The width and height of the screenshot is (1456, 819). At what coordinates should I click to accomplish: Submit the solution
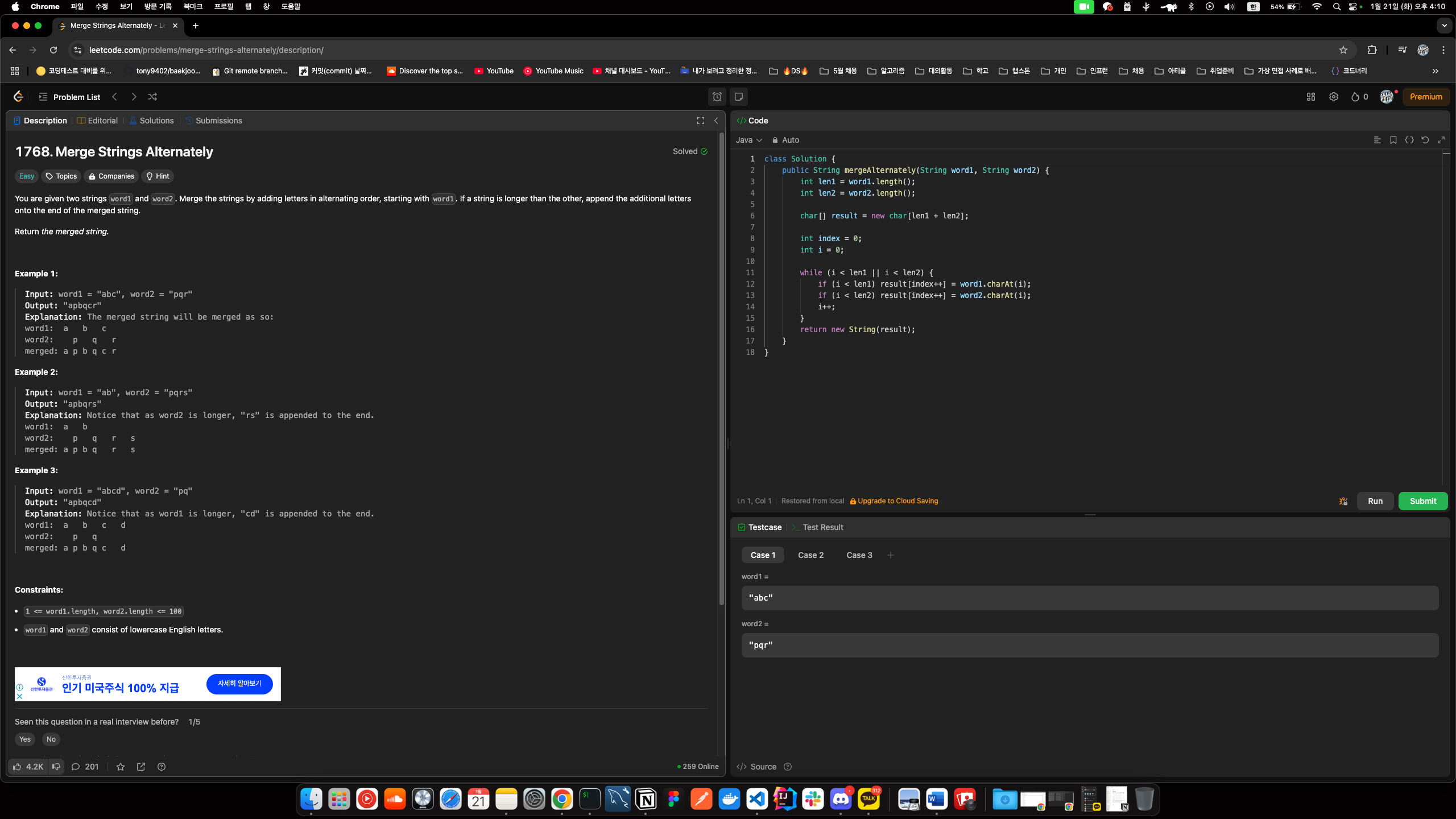click(x=1423, y=501)
